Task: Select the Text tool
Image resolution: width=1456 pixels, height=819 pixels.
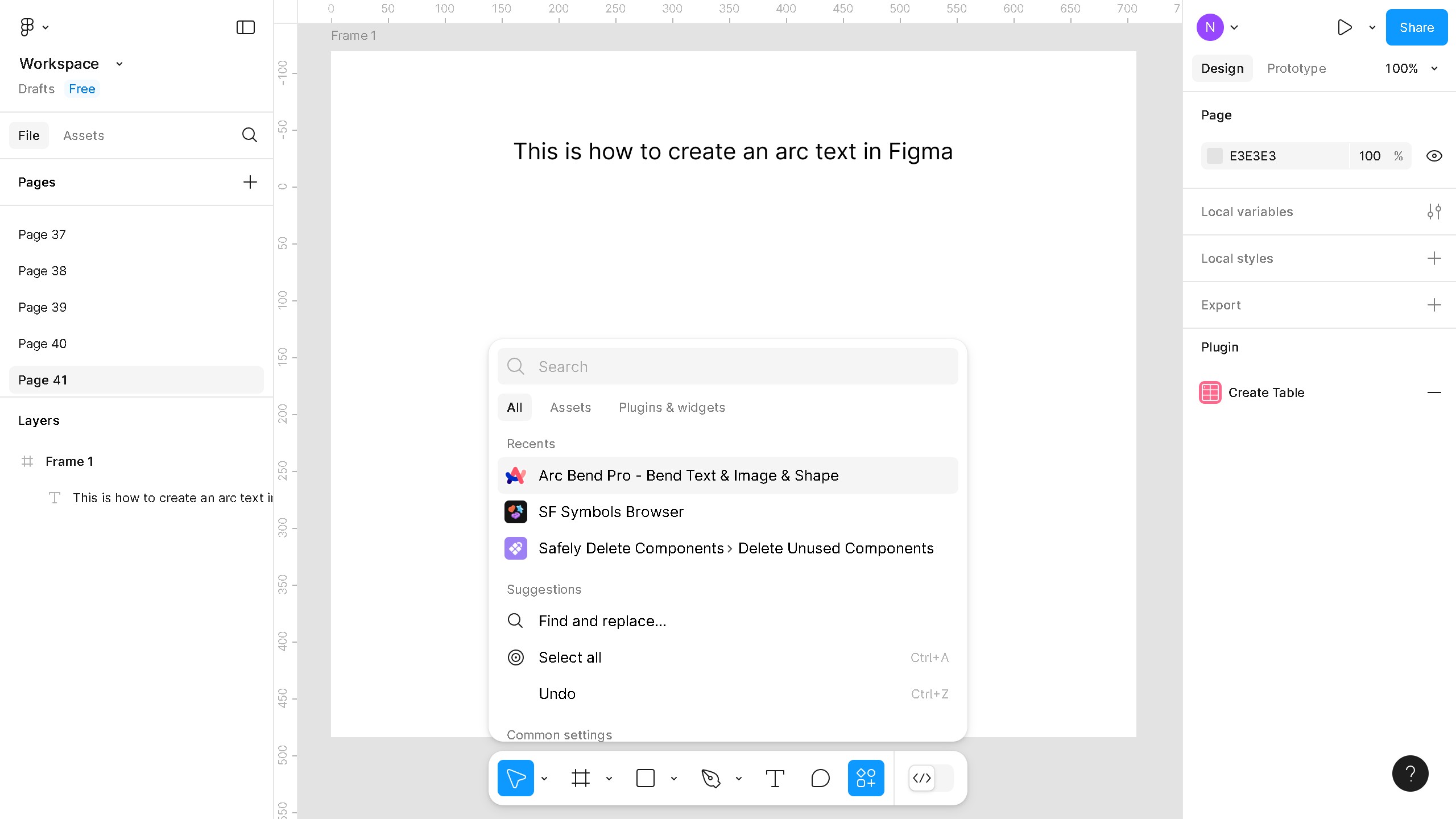Action: [775, 777]
